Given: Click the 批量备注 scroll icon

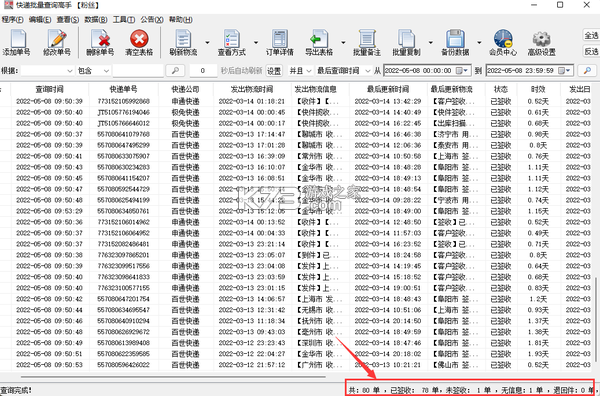Looking at the screenshot, I should [x=367, y=42].
